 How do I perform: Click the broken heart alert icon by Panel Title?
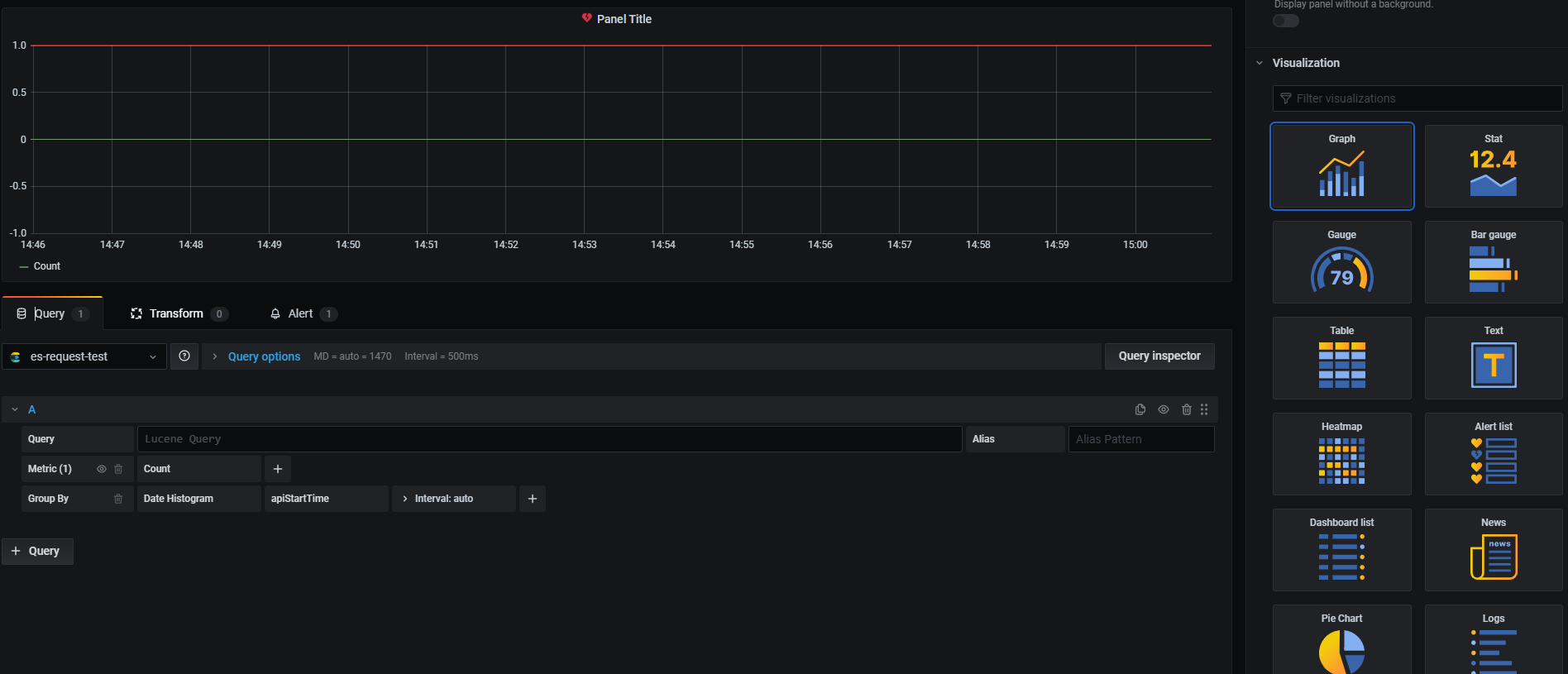pos(586,18)
